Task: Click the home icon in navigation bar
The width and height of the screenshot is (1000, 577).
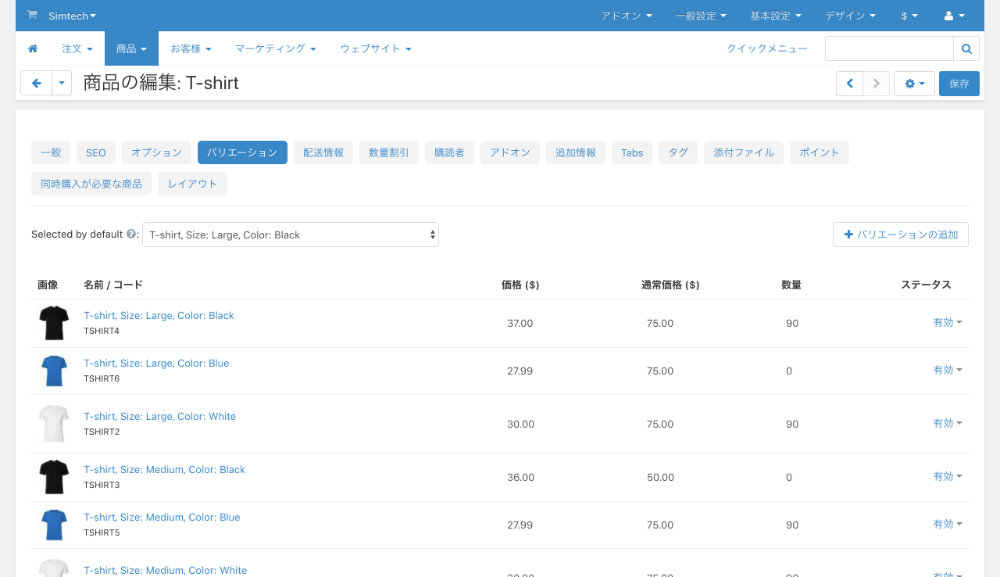Action: coord(33,48)
